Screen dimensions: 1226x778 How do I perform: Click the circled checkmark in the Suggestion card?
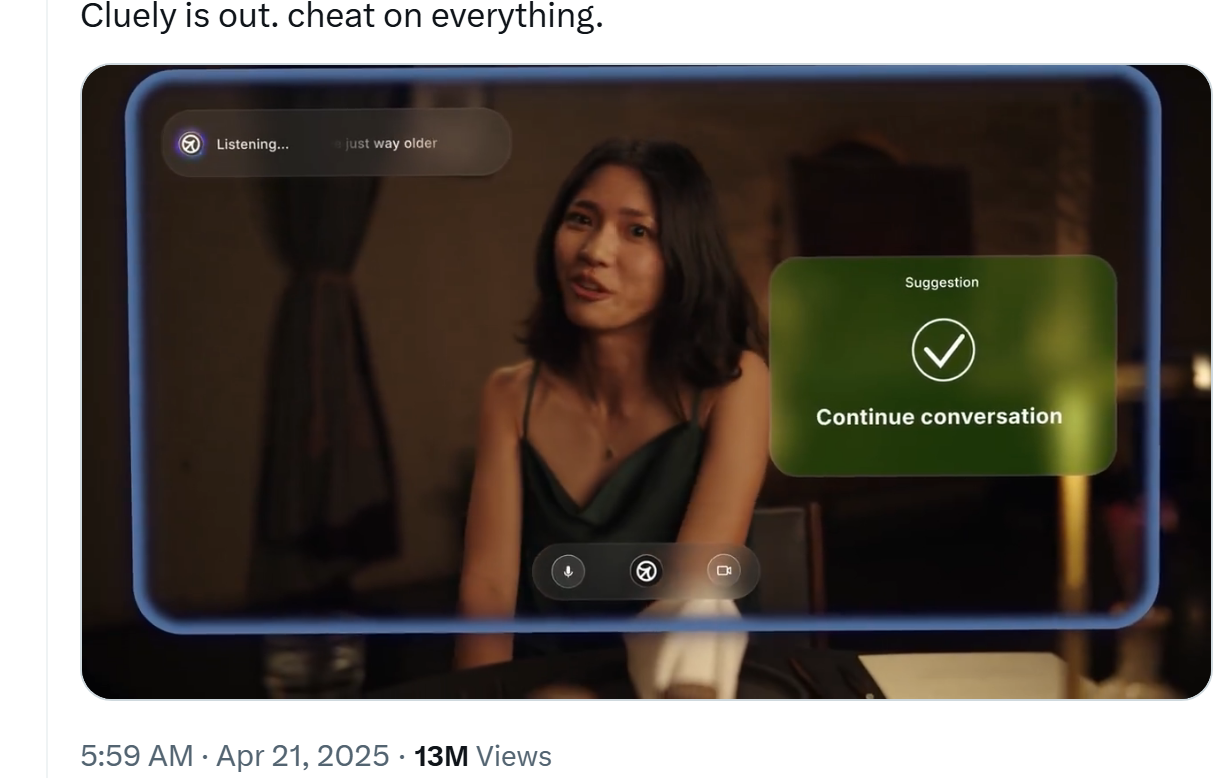943,350
